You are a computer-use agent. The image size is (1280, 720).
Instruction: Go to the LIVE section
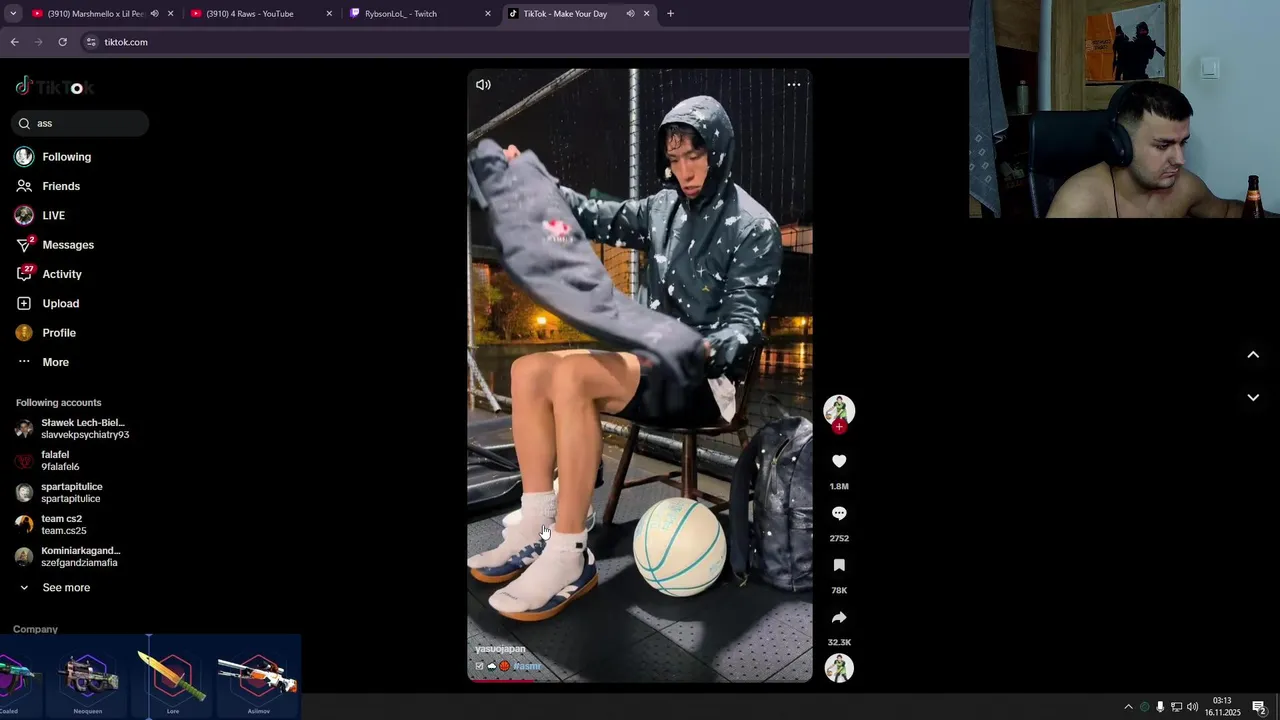coord(53,215)
